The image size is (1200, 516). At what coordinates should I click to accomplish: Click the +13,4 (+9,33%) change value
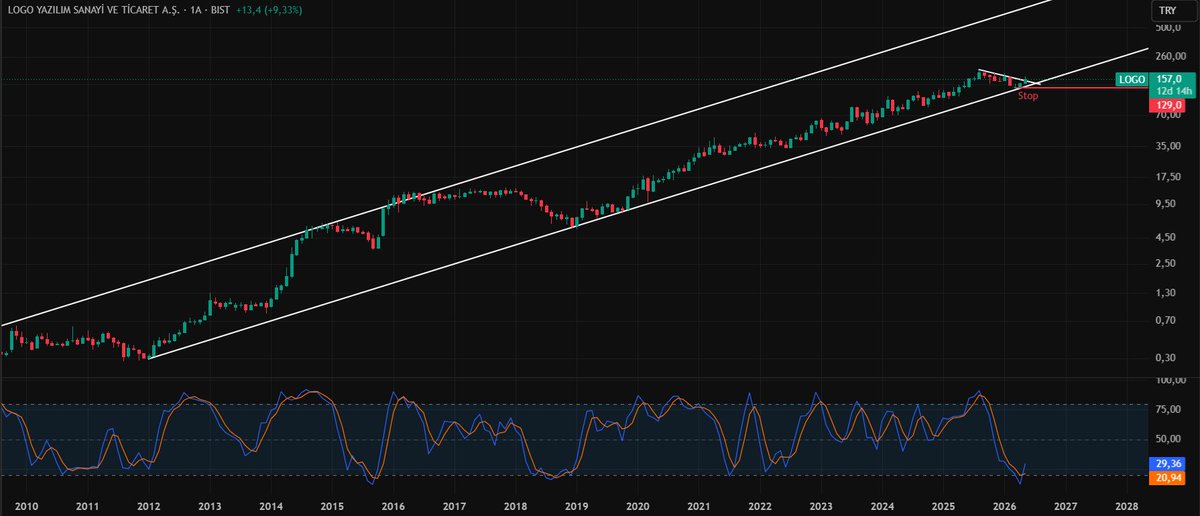[269, 10]
